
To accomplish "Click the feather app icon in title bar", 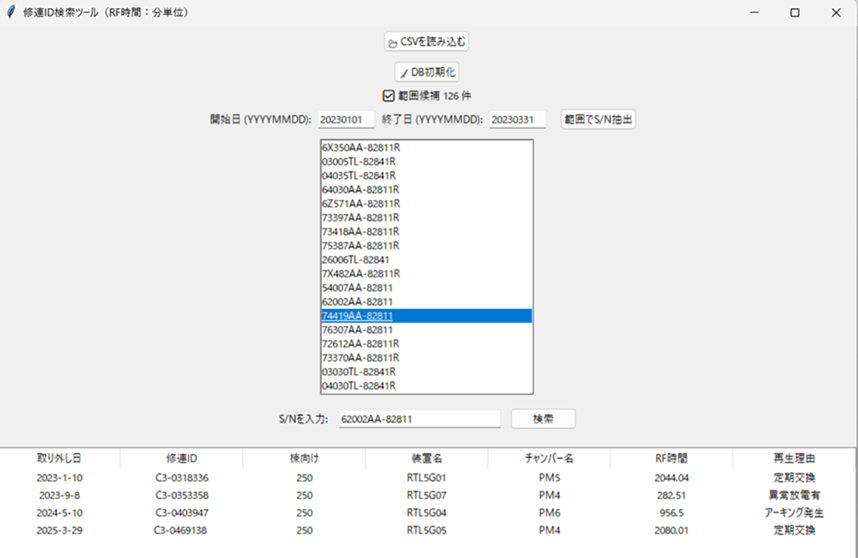I will coord(11,13).
